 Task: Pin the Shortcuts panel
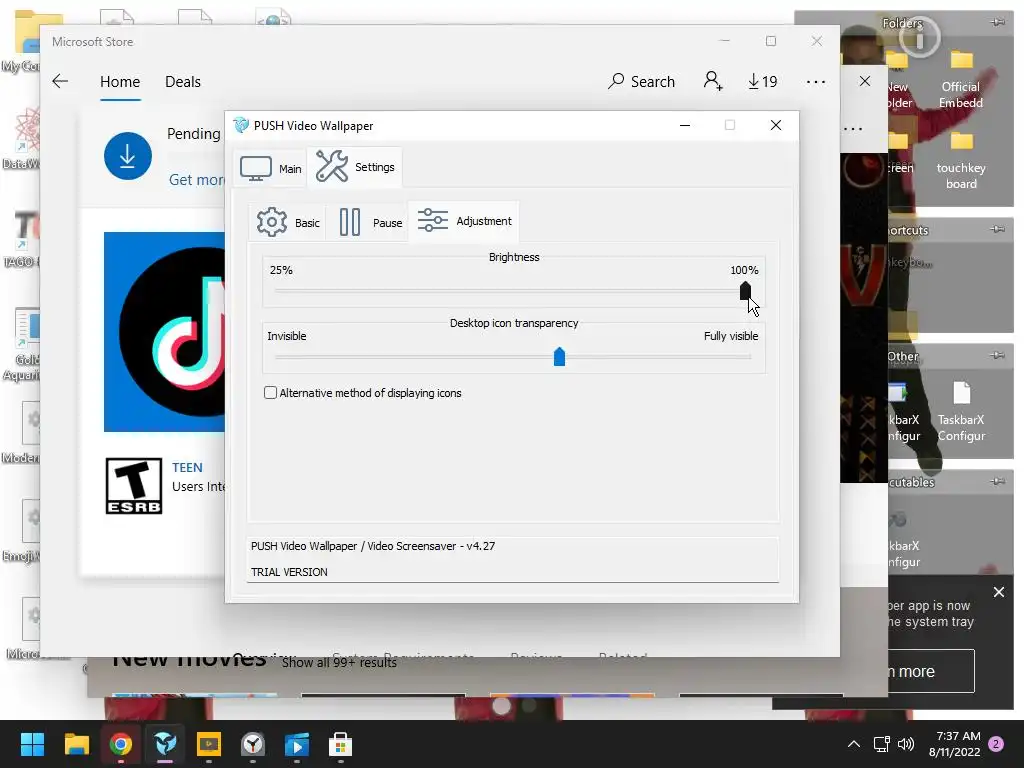(997, 229)
